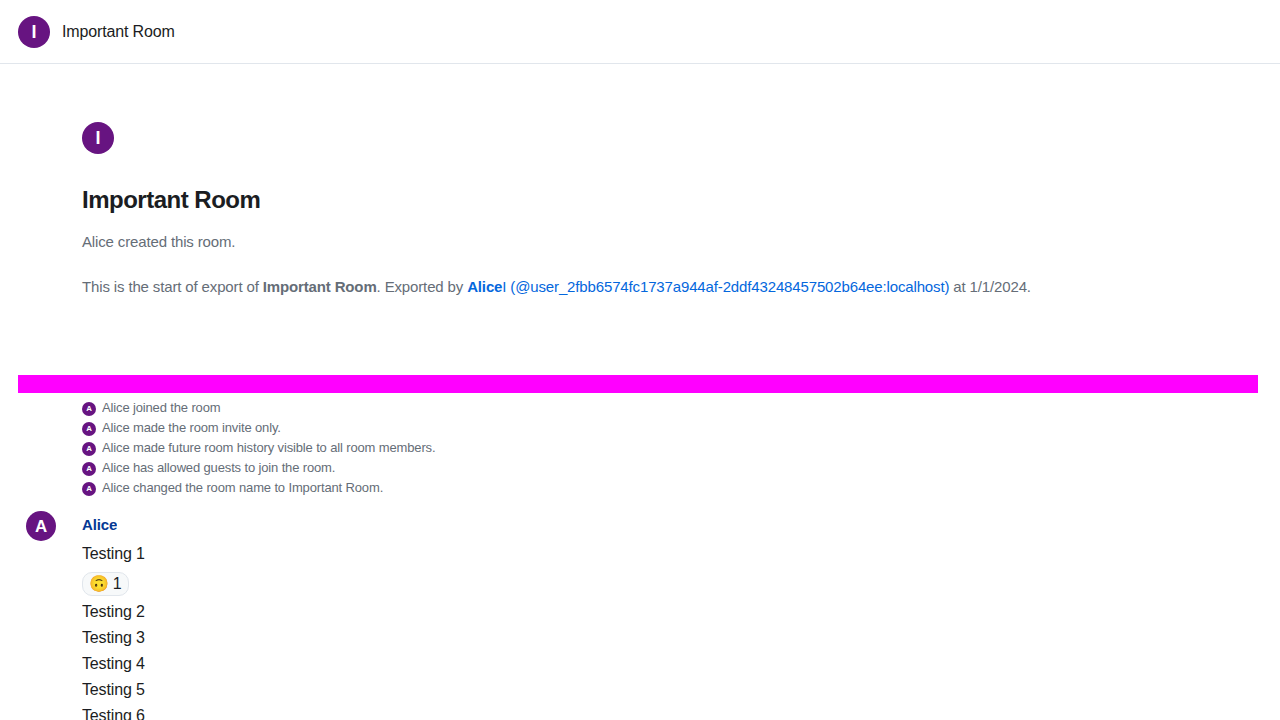Click the blue Alice sender name
Viewport: 1280px width, 720px height.
(x=100, y=525)
